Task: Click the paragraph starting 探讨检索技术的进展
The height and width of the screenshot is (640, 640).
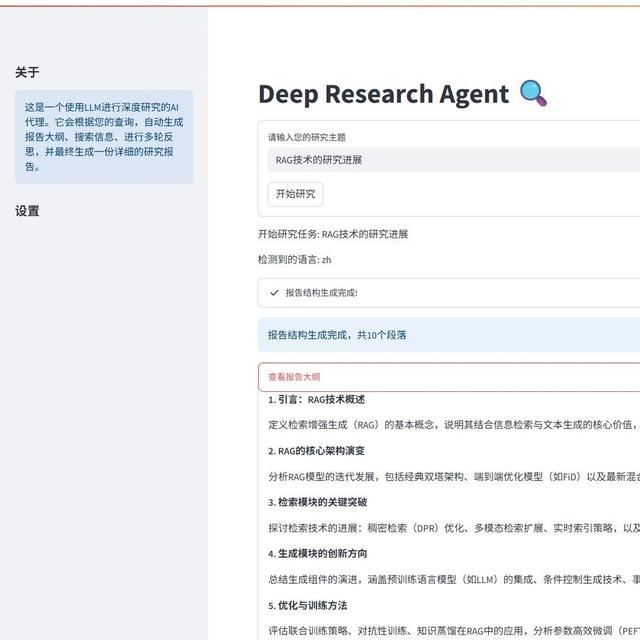Action: click(454, 528)
